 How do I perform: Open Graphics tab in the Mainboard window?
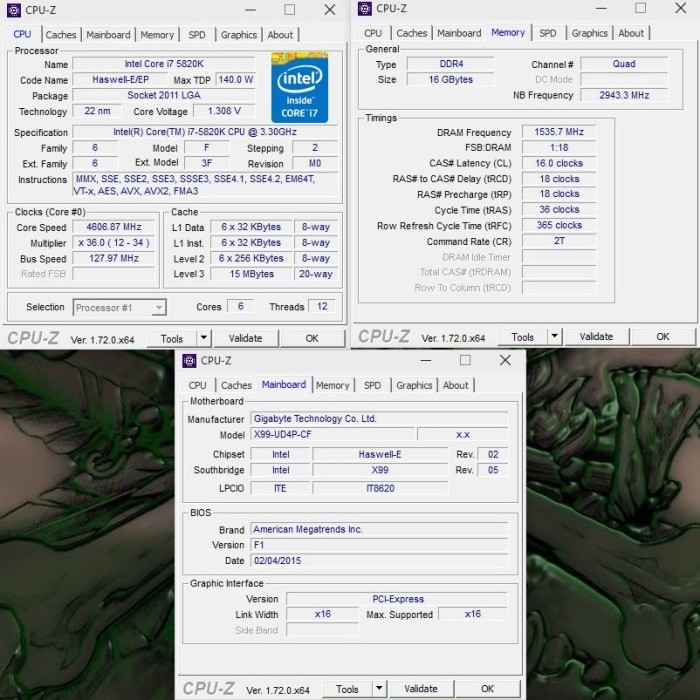[414, 385]
